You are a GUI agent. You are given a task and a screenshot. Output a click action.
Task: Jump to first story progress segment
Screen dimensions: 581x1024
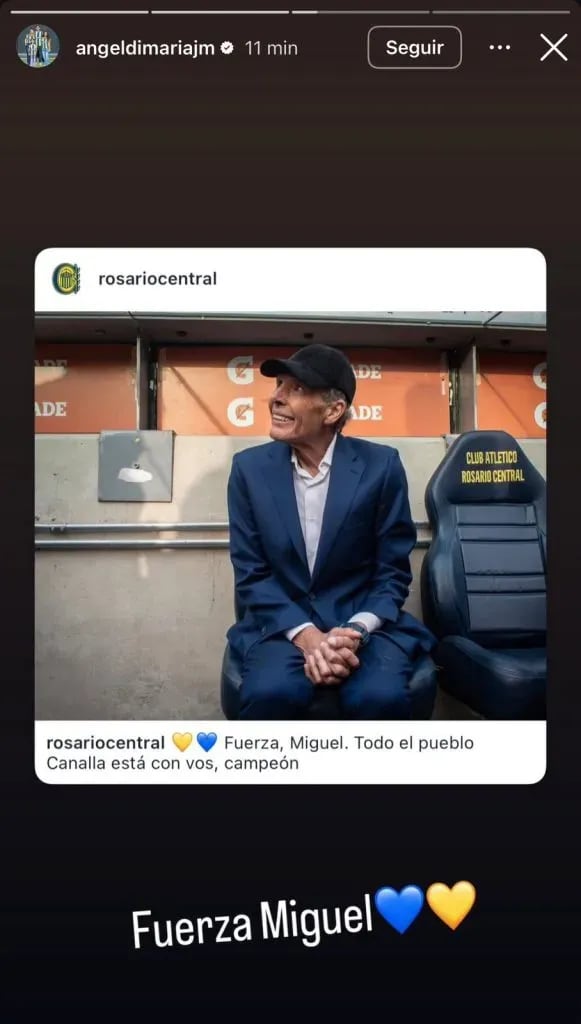pyautogui.click(x=80, y=12)
